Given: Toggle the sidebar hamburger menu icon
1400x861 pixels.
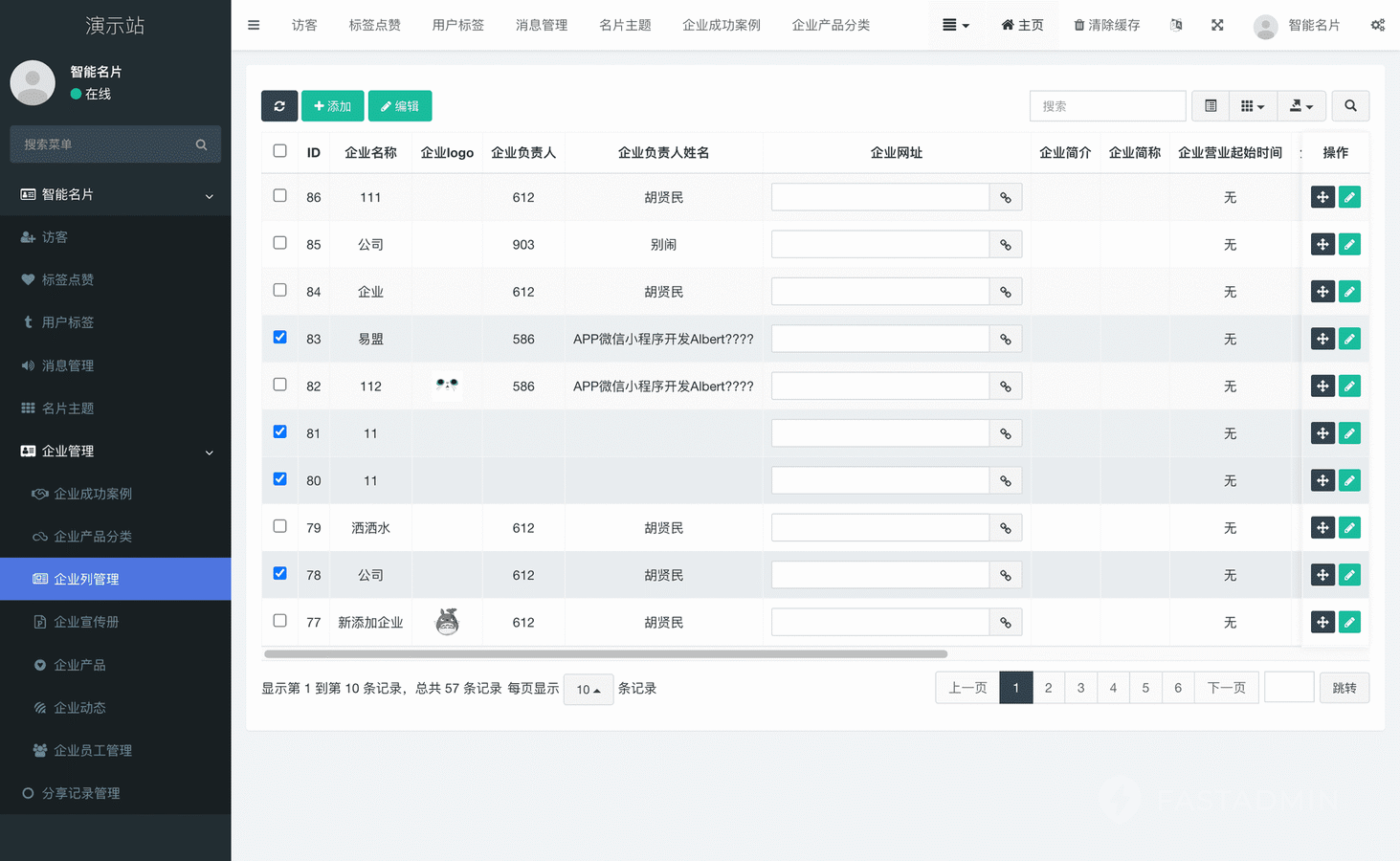Looking at the screenshot, I should 254,25.
